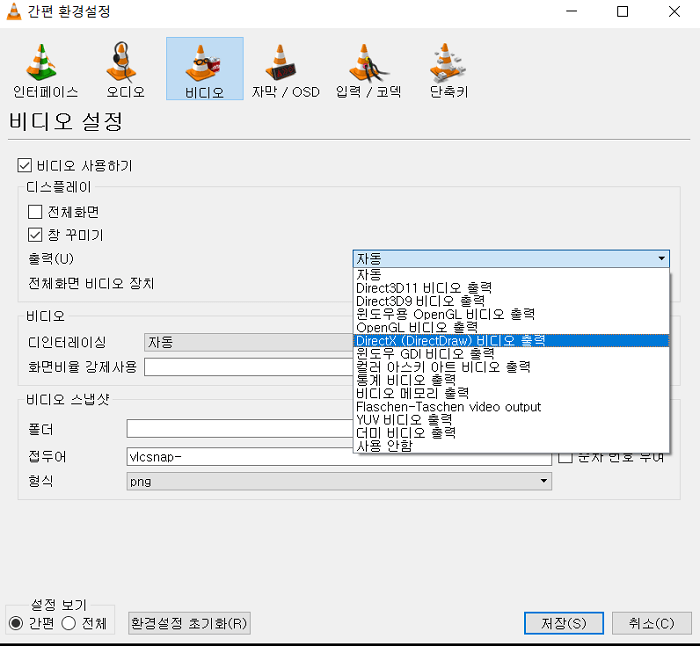
Task: Enable the 전체화면 checkbox
Action: 35,212
